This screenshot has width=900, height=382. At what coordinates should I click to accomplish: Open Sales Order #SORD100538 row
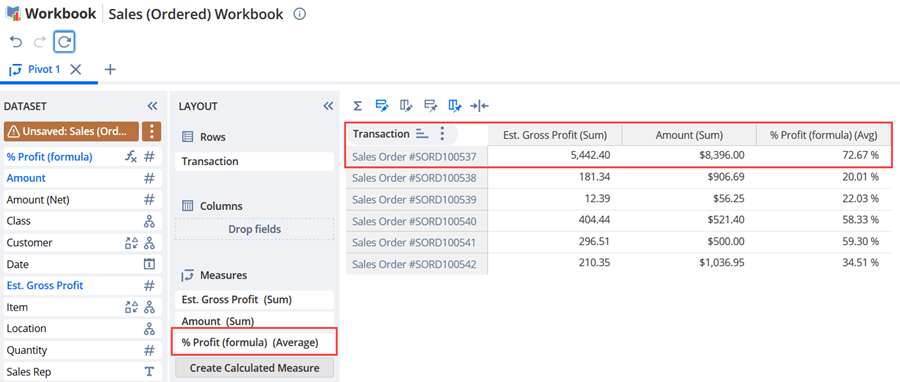[414, 178]
